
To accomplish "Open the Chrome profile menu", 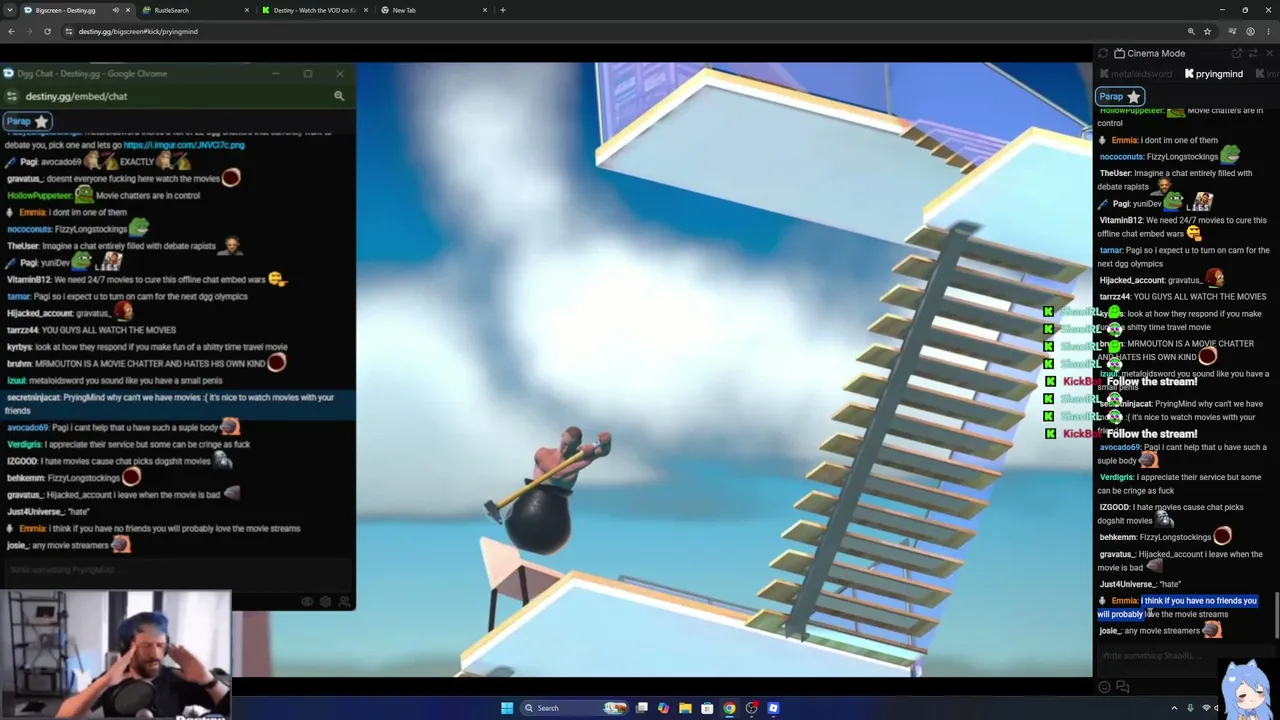I will pyautogui.click(x=1250, y=31).
